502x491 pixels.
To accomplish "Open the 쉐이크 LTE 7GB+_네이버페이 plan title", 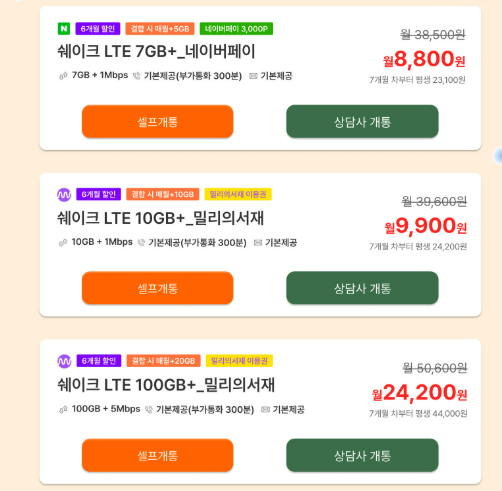I will (x=156, y=52).
